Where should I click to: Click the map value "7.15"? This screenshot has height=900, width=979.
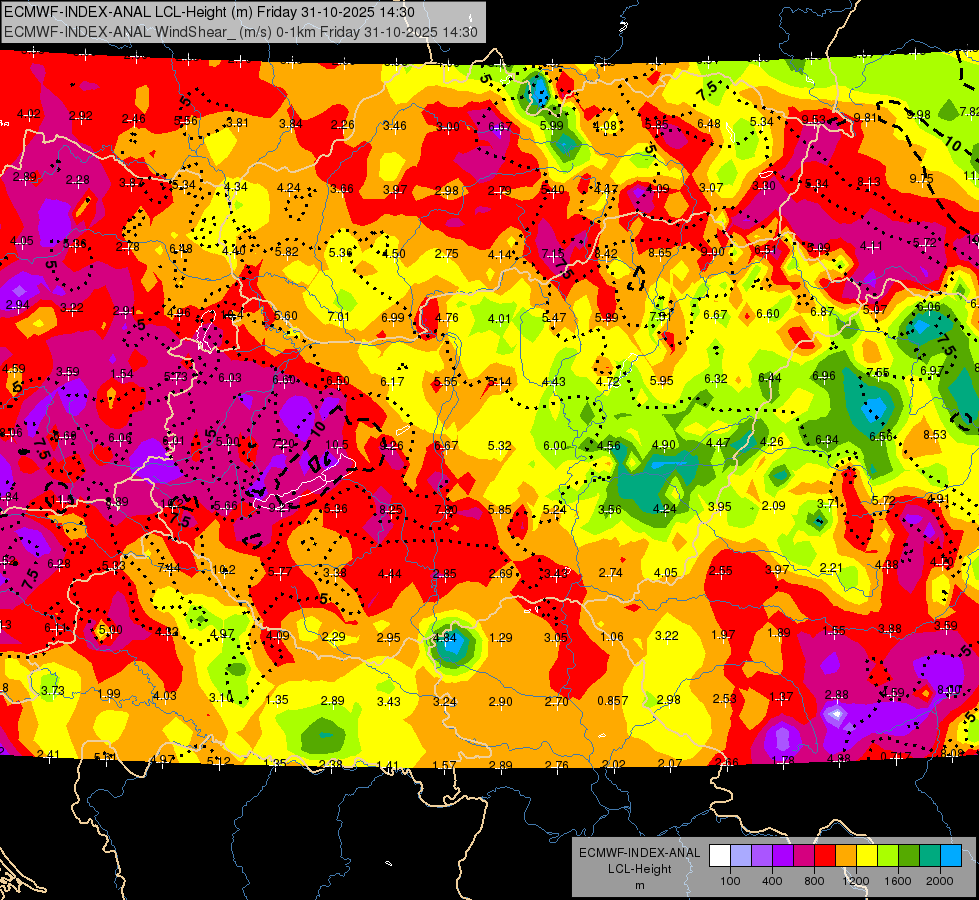[553, 254]
